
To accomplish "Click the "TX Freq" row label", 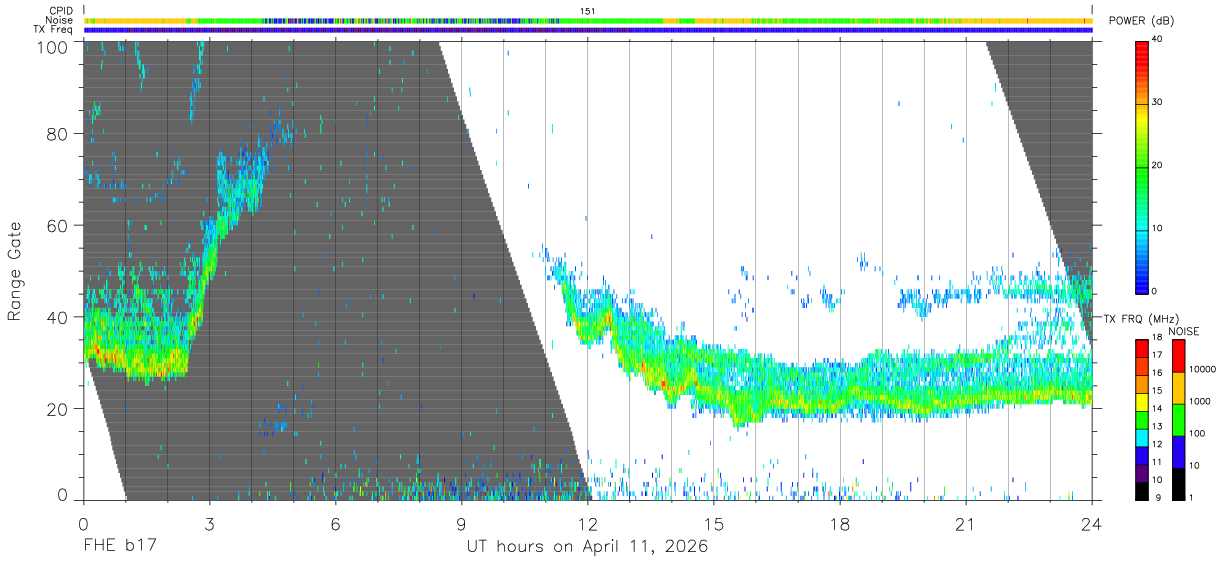I will [54, 30].
